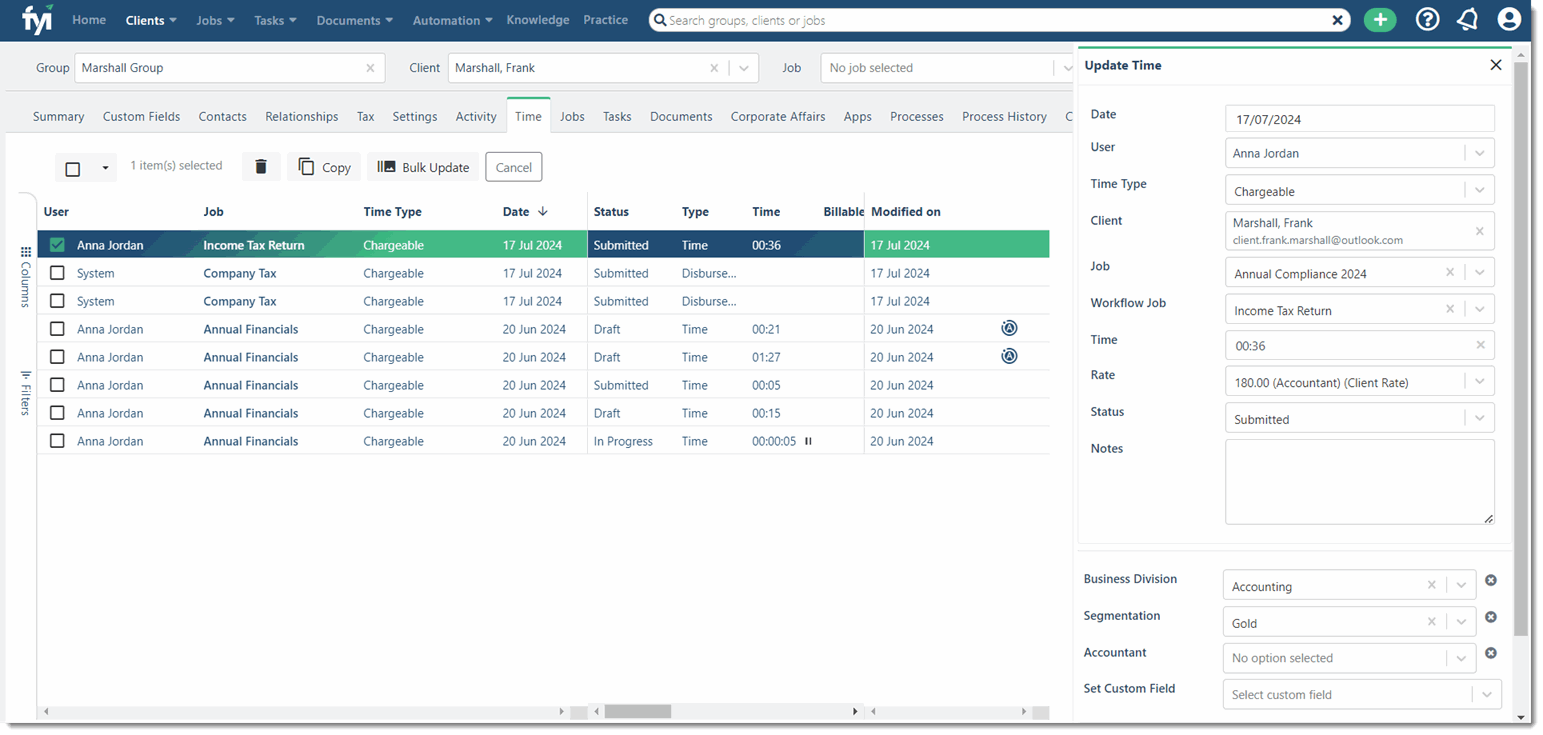Open the user profile avatar icon
The image size is (1543, 735).
coord(1509,20)
